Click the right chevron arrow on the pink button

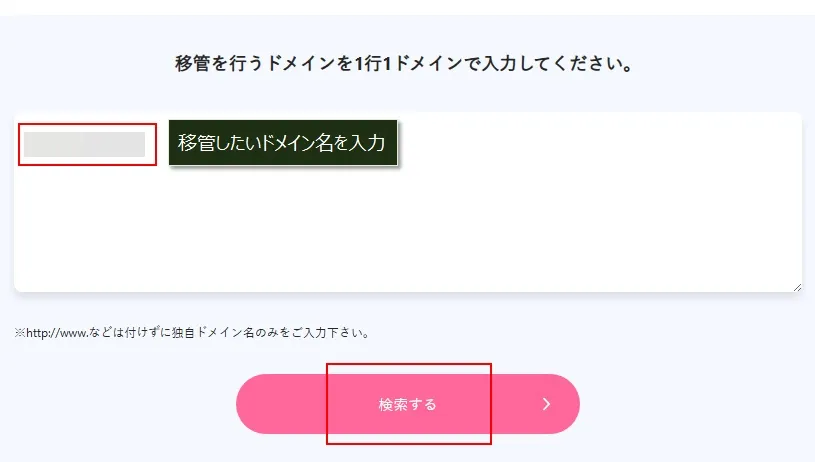[547, 404]
